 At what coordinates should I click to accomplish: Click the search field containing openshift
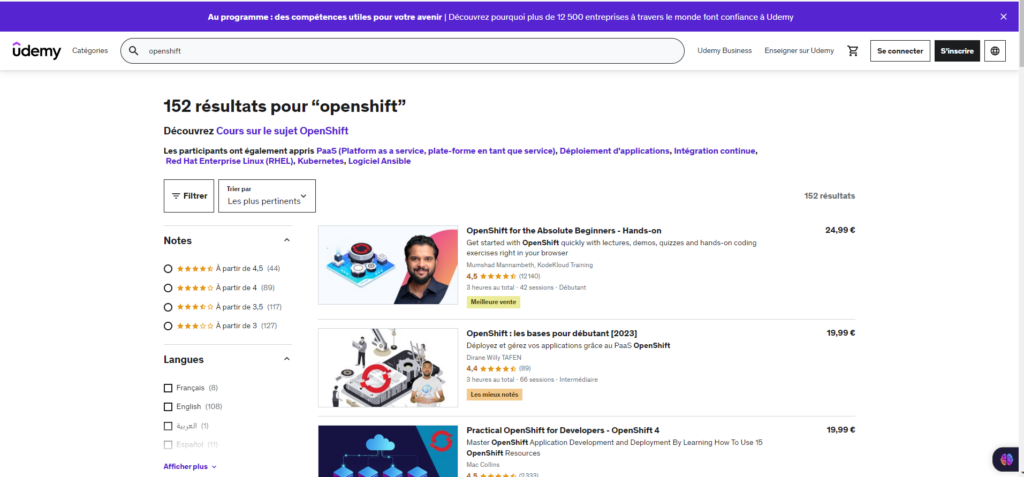pos(402,51)
